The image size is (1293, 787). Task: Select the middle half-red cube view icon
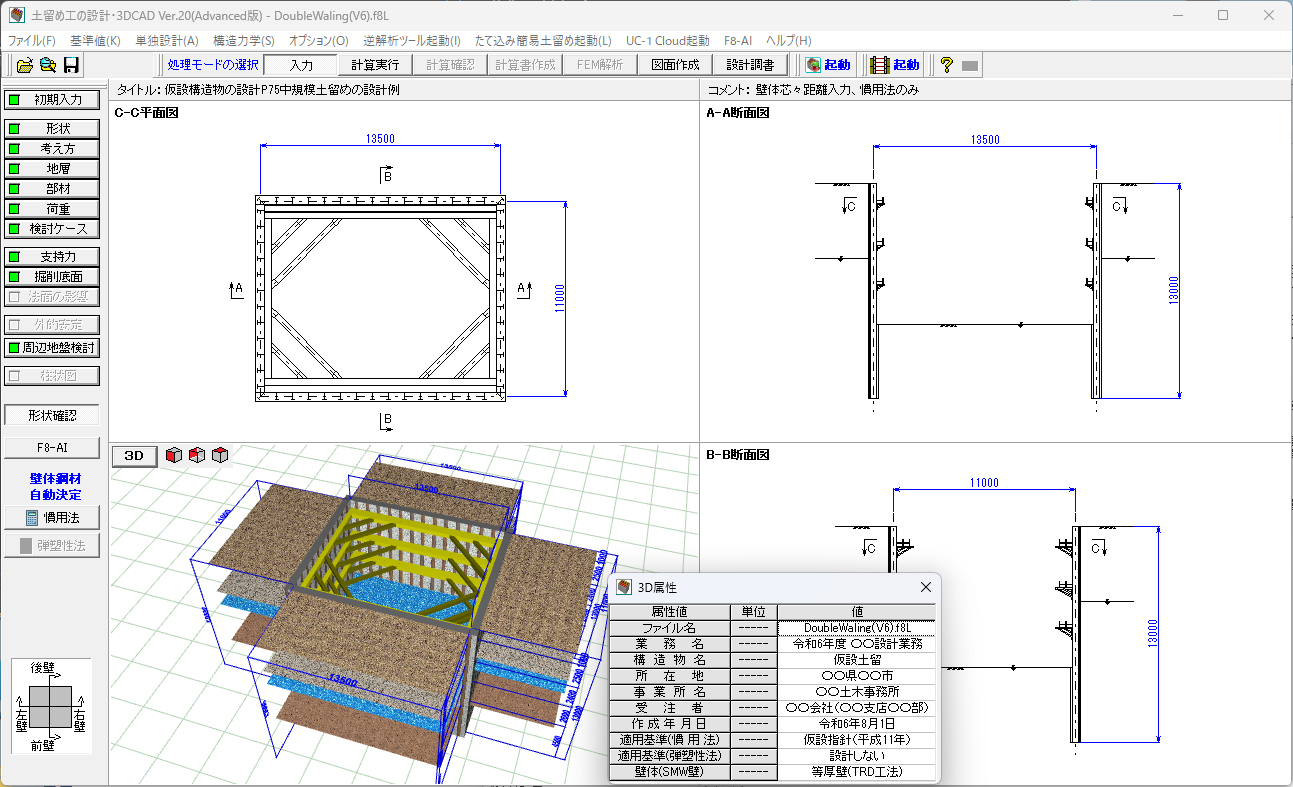[x=197, y=455]
